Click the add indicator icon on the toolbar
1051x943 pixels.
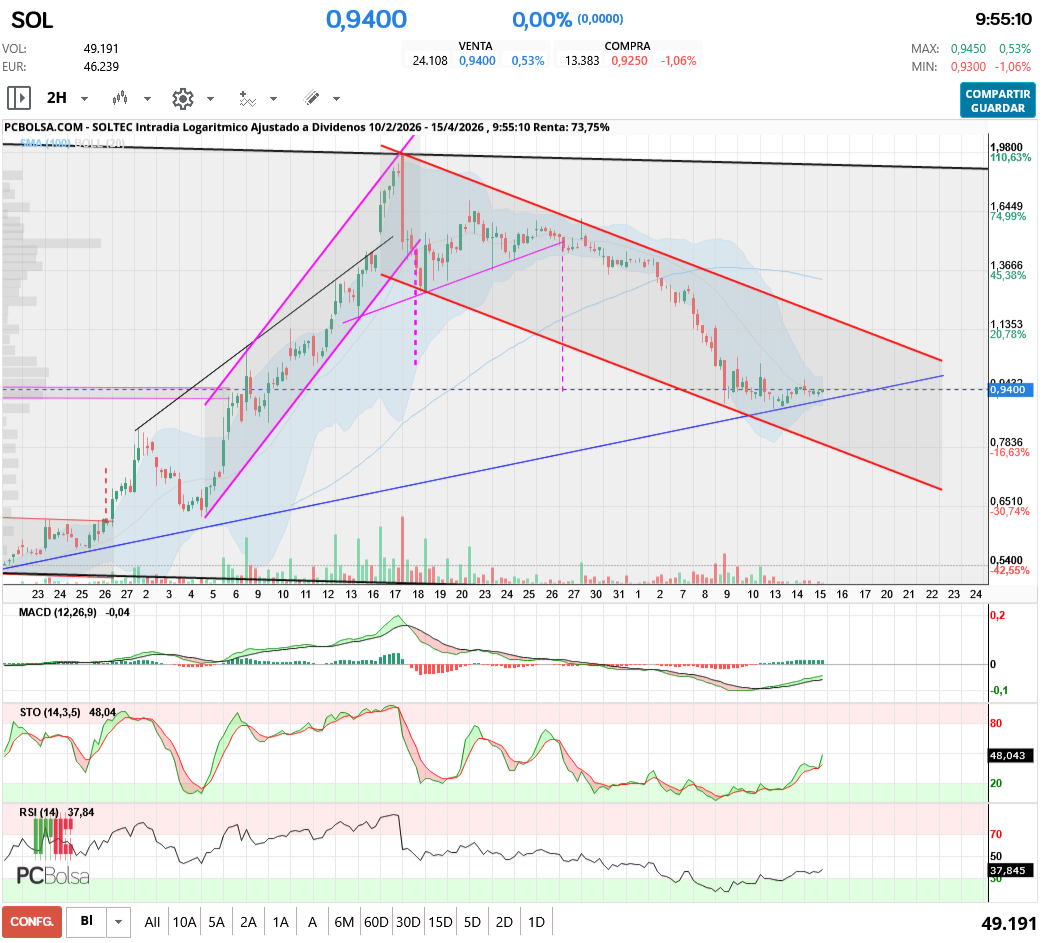point(247,98)
